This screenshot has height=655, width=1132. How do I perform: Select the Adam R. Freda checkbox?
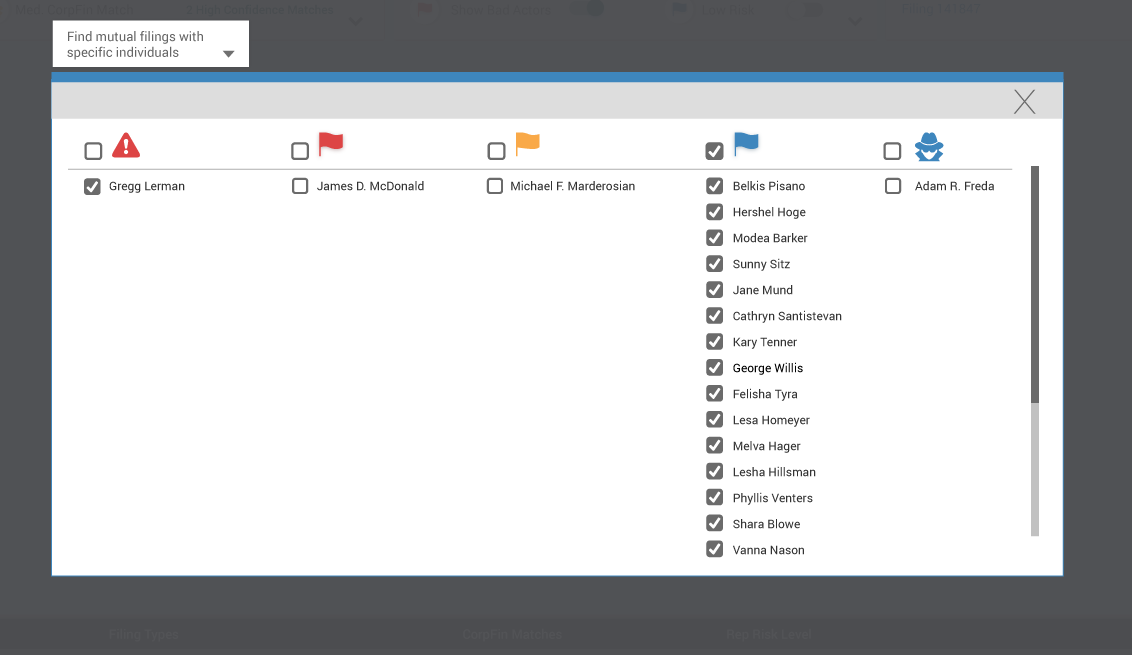pyautogui.click(x=893, y=186)
